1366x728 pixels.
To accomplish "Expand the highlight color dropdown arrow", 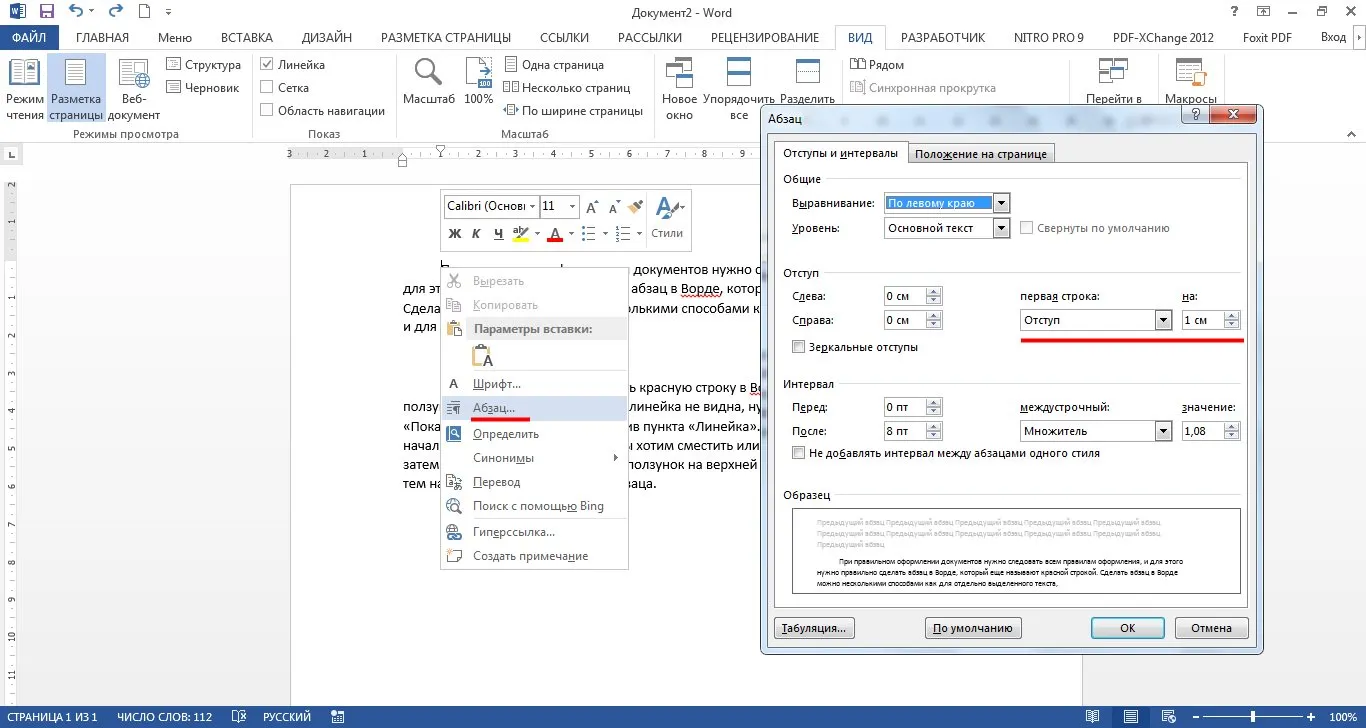I will point(537,234).
